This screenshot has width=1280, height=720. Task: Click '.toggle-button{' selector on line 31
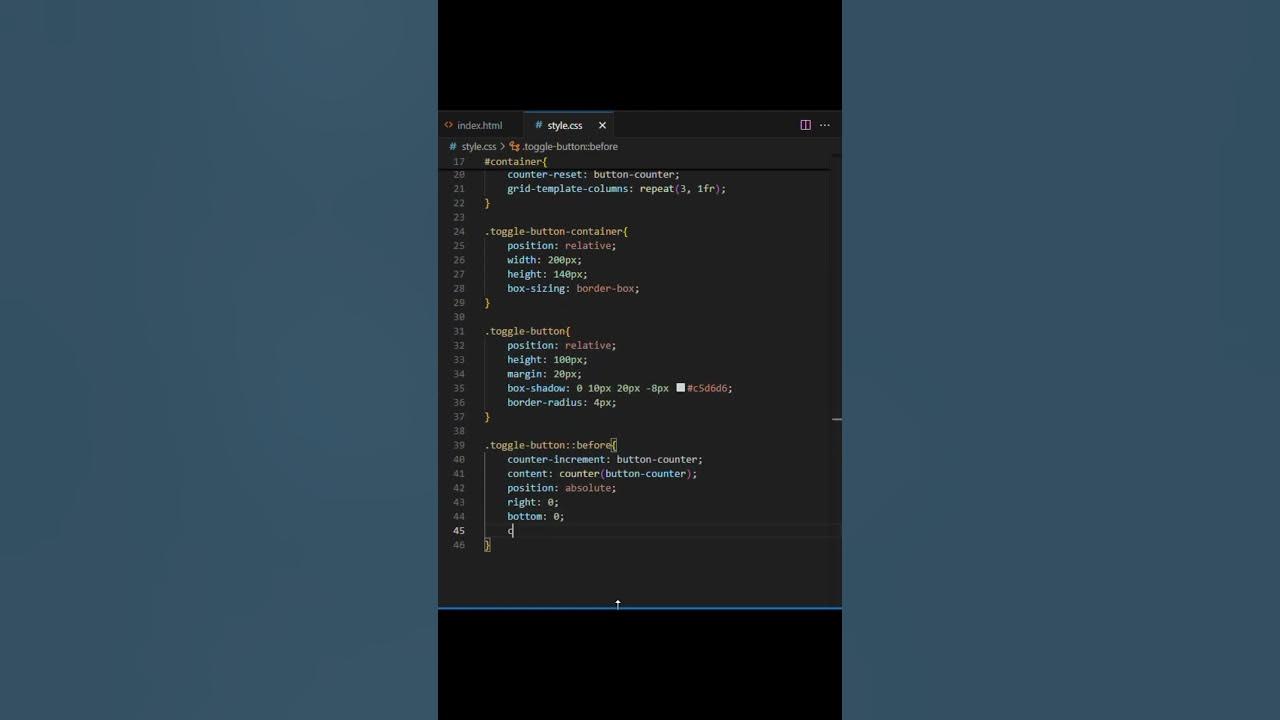(x=527, y=331)
